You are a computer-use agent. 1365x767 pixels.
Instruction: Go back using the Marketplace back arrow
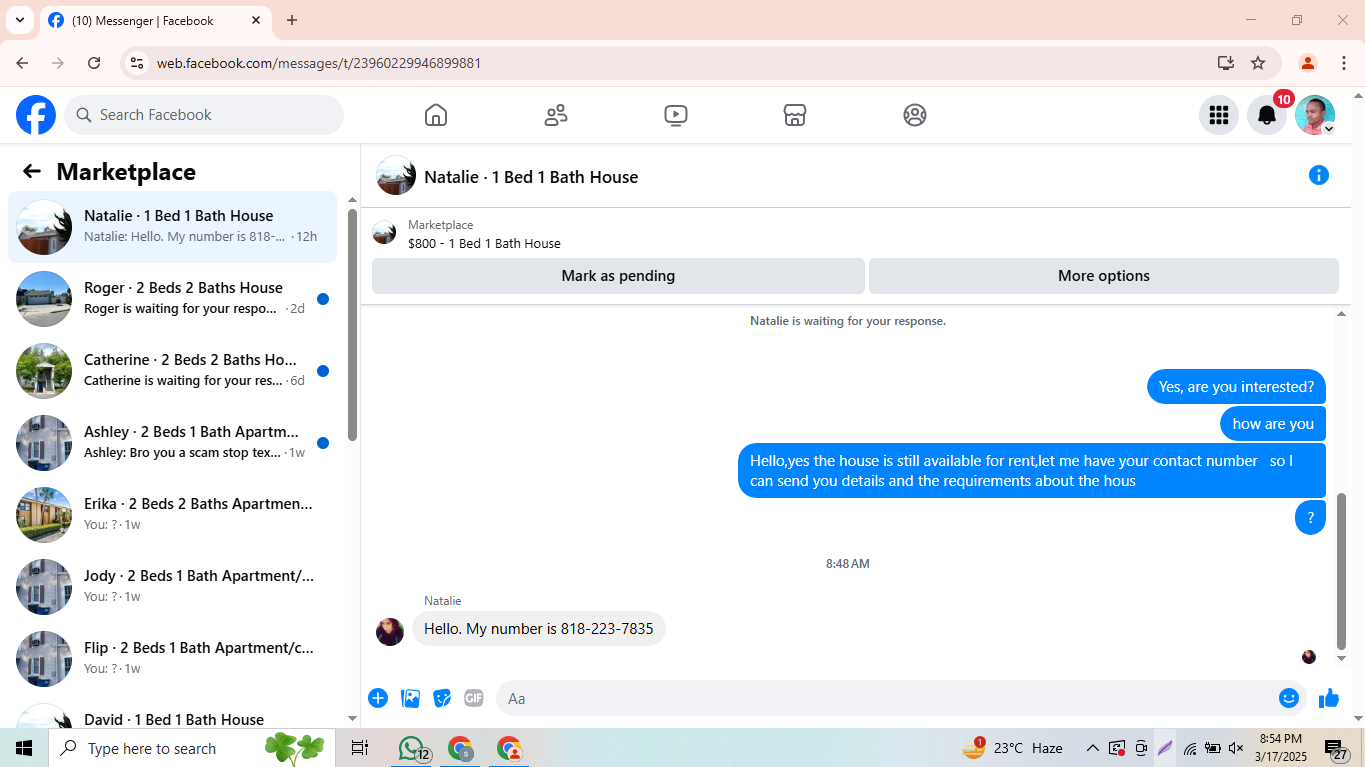click(32, 171)
